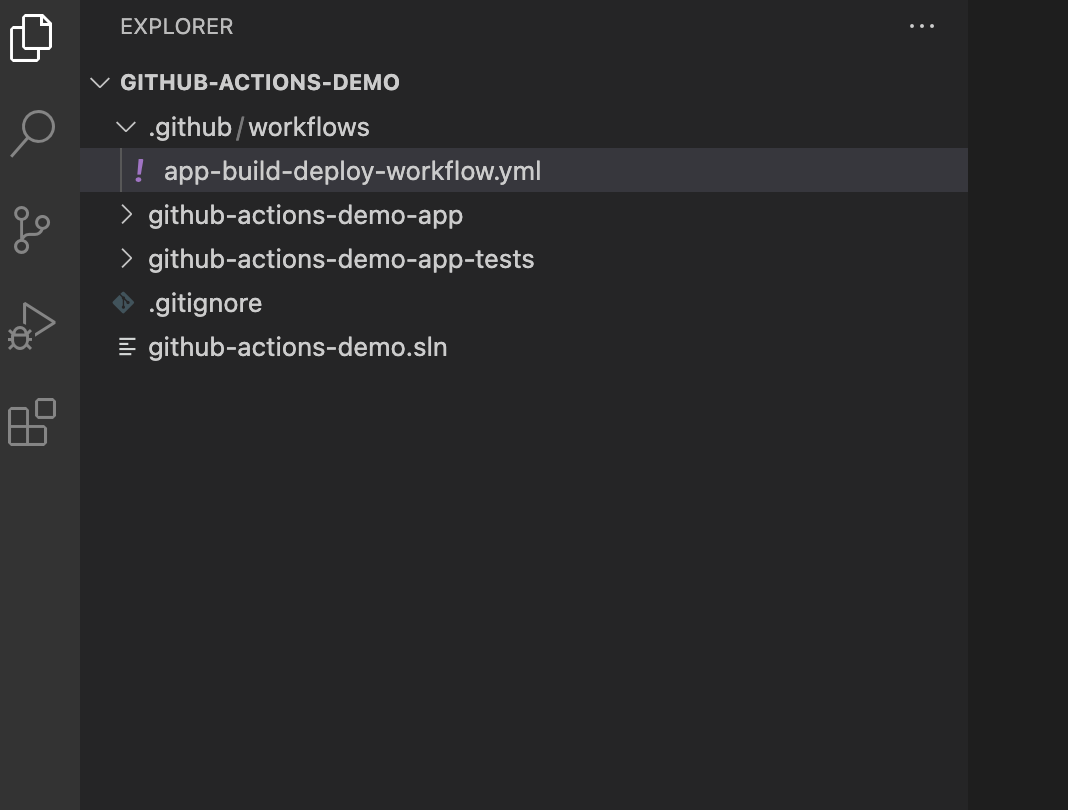Viewport: 1068px width, 810px height.
Task: Open the Source Control view icon
Action: click(x=32, y=229)
